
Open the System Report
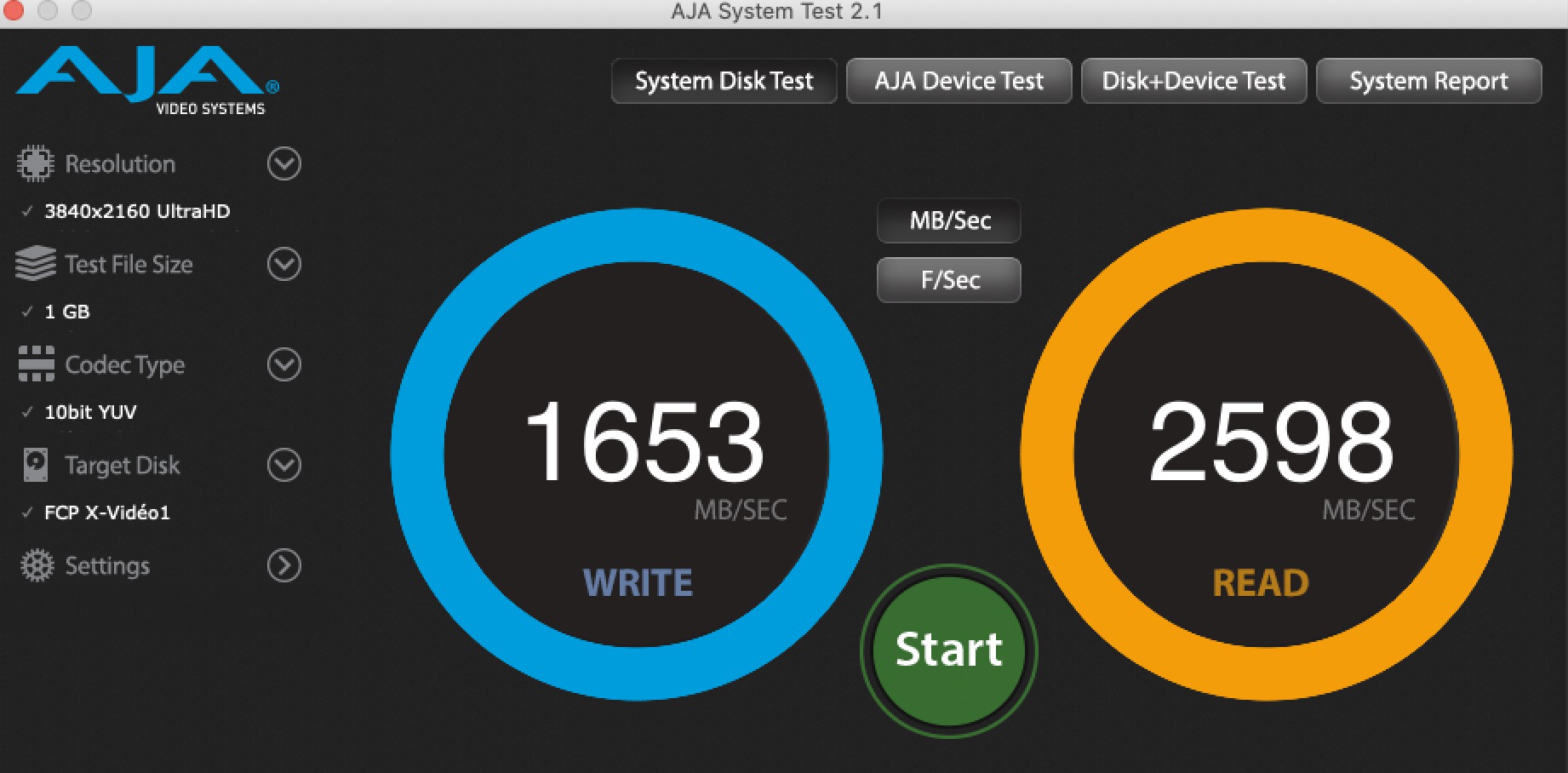(1429, 81)
